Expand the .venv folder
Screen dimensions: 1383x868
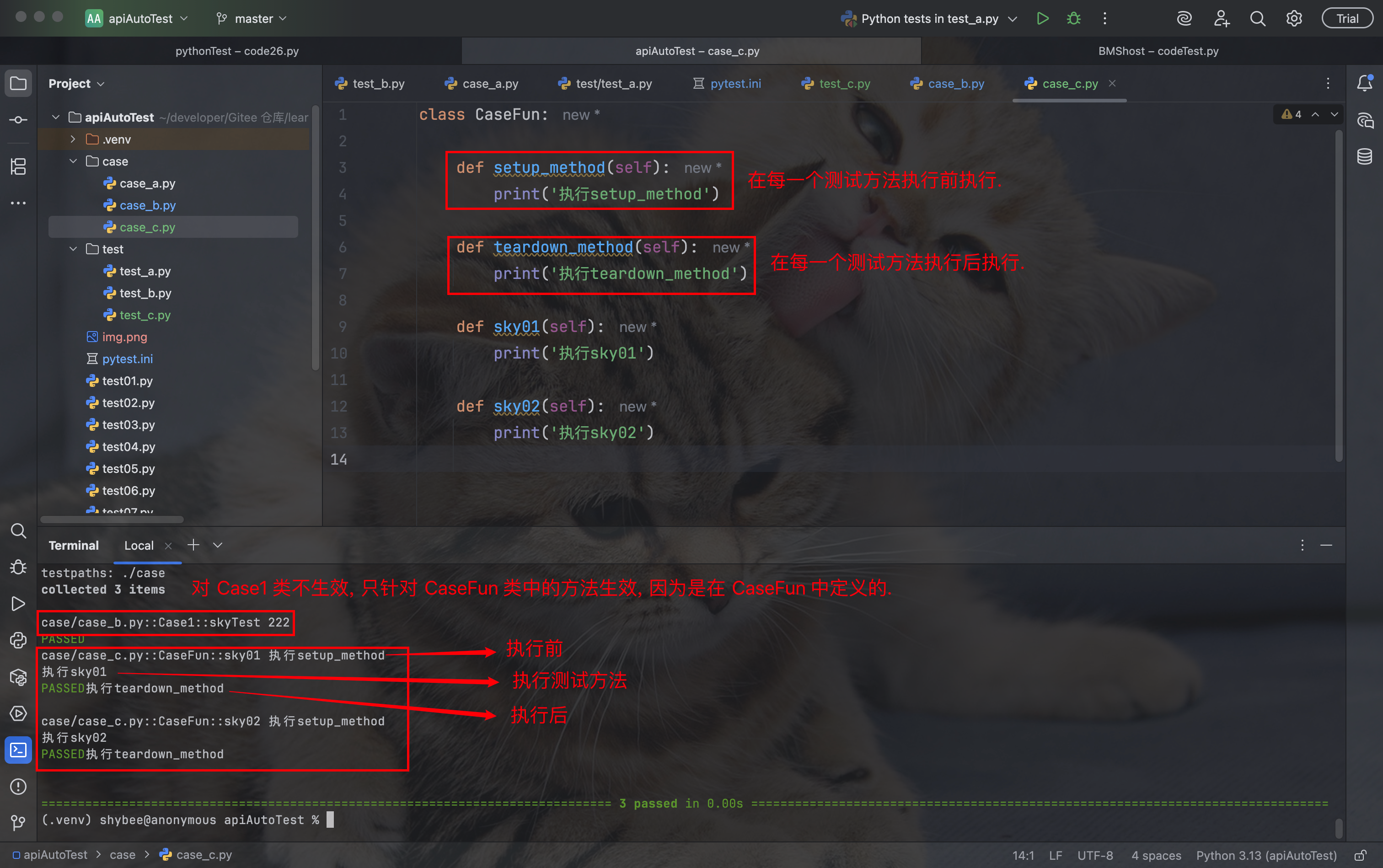73,139
